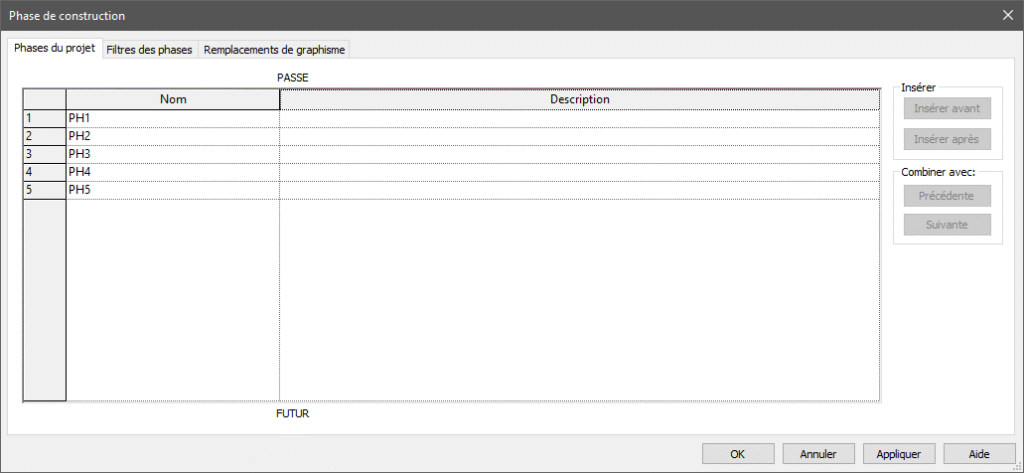Select the PH1 name cell
The height and width of the screenshot is (473, 1024).
[172, 119]
